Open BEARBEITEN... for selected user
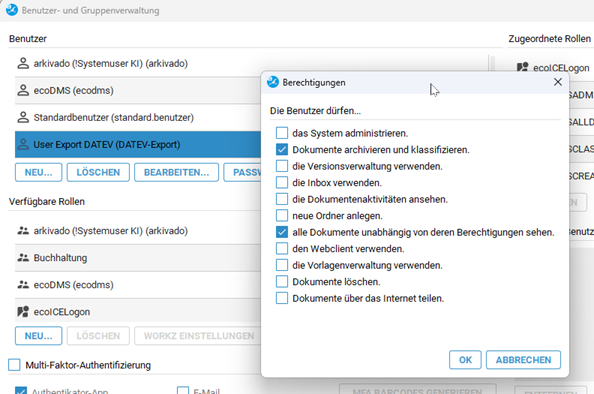Screen dimensions: 594x394 [176, 172]
